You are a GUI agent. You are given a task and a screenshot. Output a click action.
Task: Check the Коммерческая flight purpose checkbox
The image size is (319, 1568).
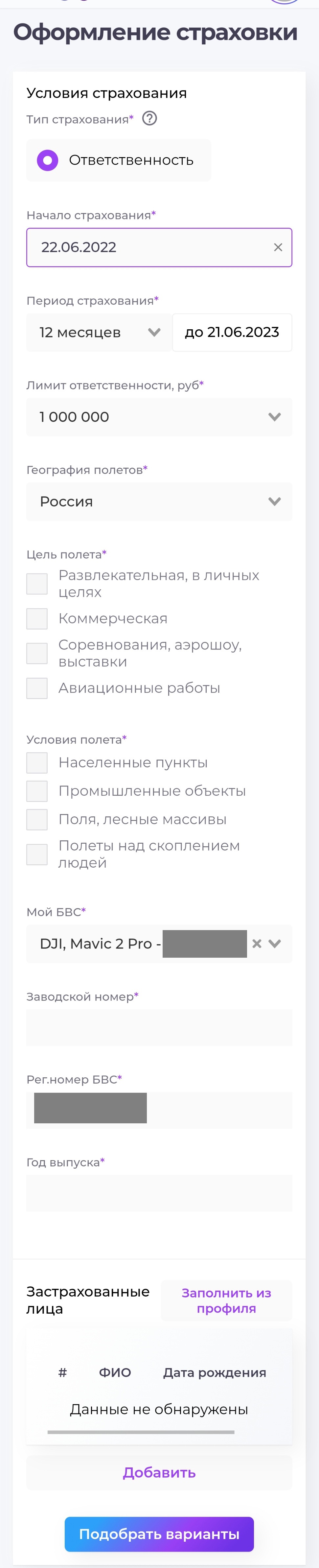(x=37, y=619)
